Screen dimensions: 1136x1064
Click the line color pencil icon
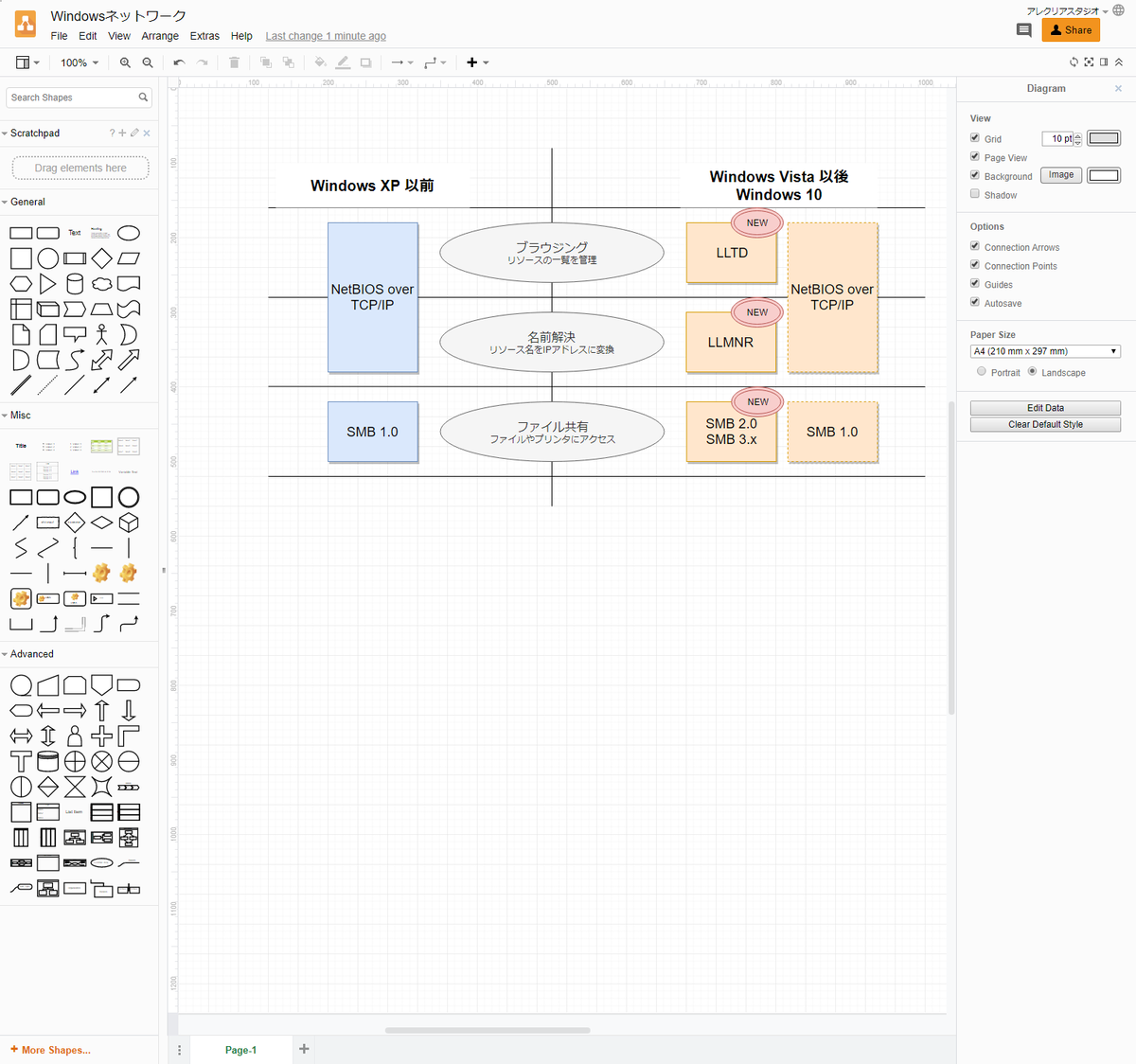coord(343,62)
